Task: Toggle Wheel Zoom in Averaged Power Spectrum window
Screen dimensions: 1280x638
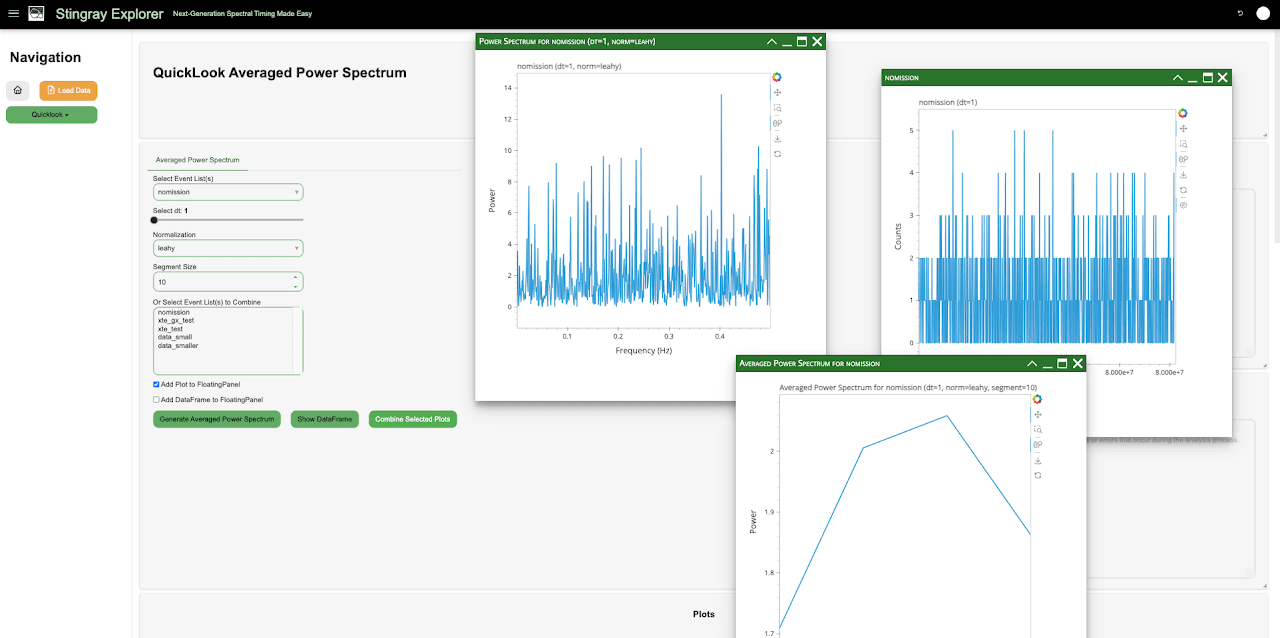Action: pos(1037,445)
